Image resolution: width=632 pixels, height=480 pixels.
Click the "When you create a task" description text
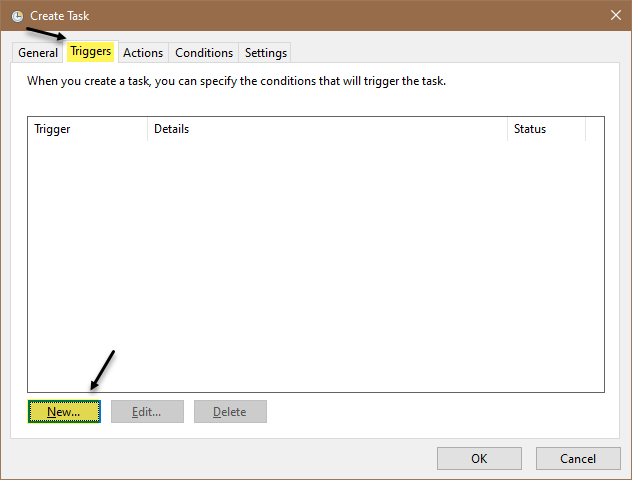click(x=236, y=81)
